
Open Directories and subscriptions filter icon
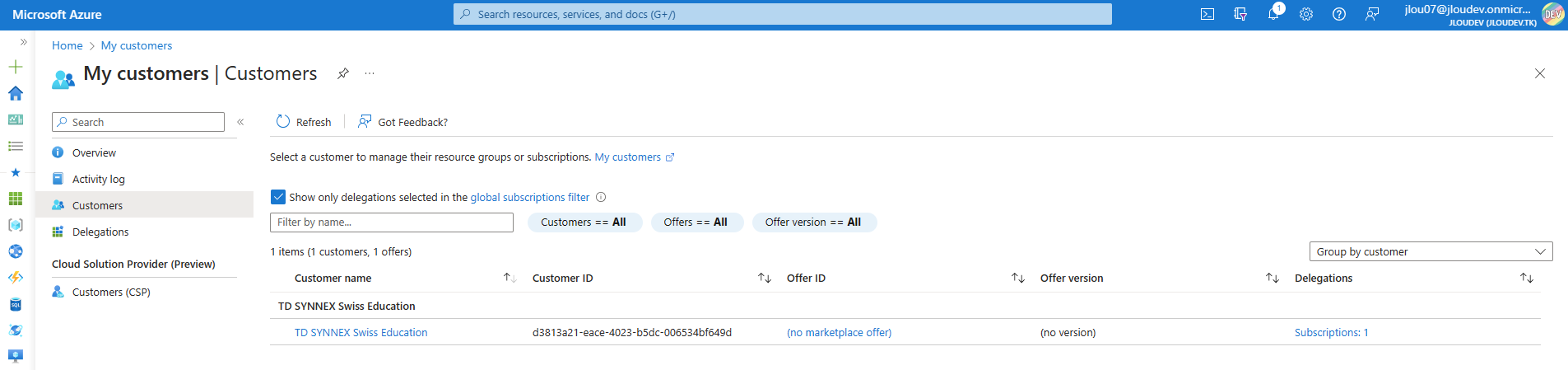[x=1240, y=14]
